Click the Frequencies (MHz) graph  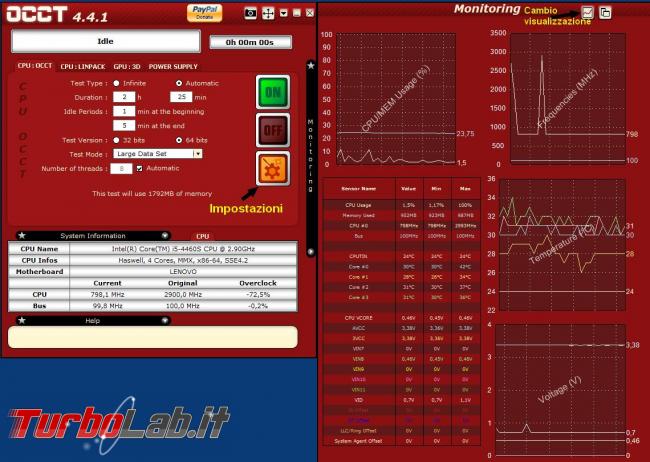coord(568,99)
